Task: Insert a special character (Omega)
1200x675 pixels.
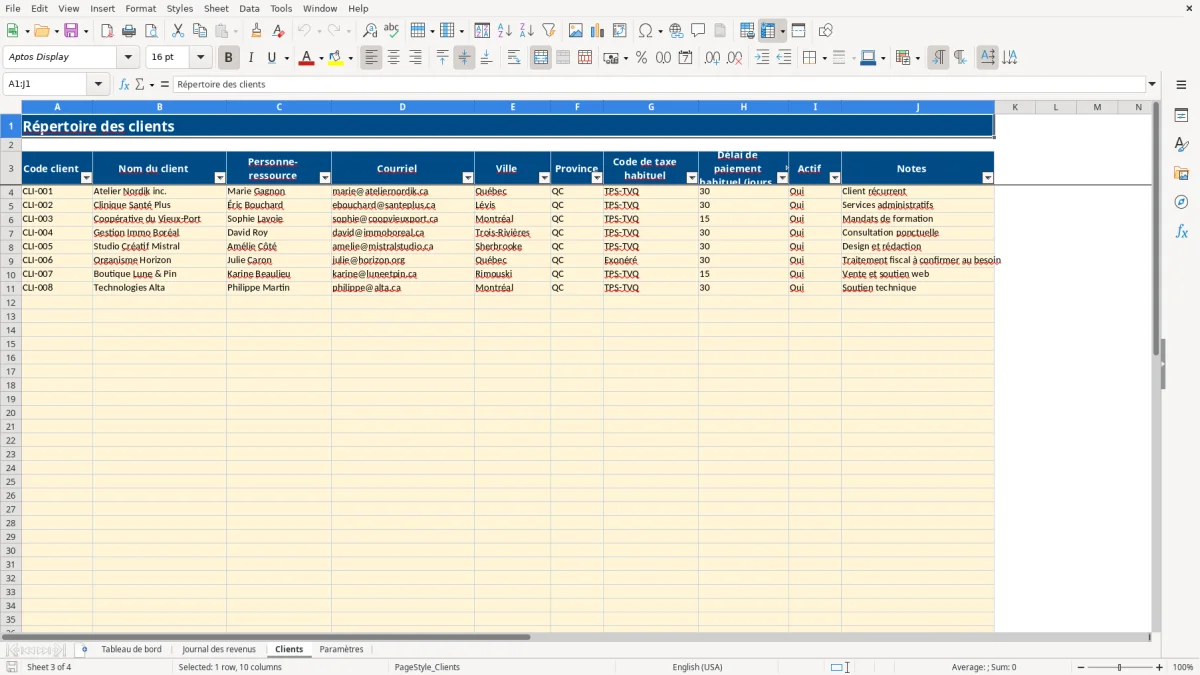Action: [645, 31]
